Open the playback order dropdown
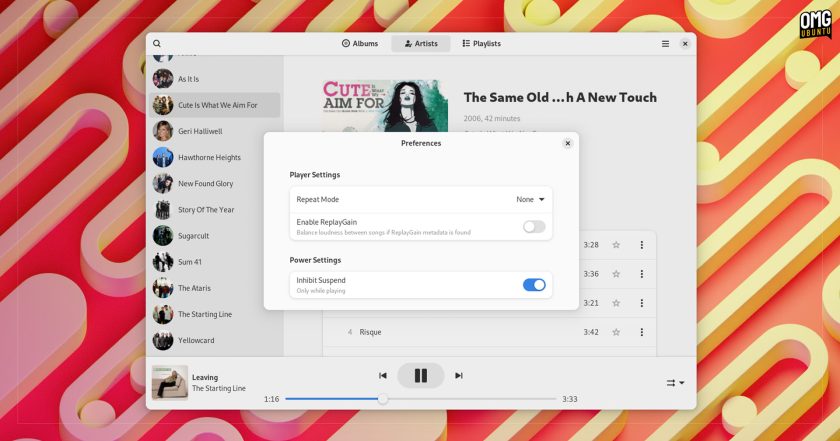Image resolution: width=840 pixels, height=441 pixels. (675, 383)
